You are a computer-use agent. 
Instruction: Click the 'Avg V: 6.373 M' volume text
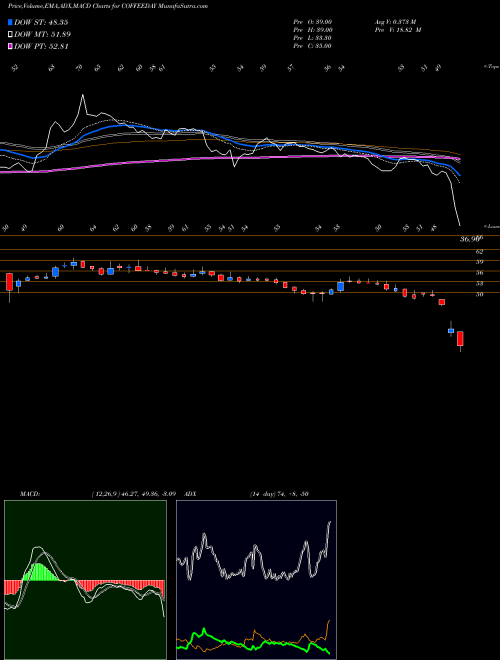[397, 21]
